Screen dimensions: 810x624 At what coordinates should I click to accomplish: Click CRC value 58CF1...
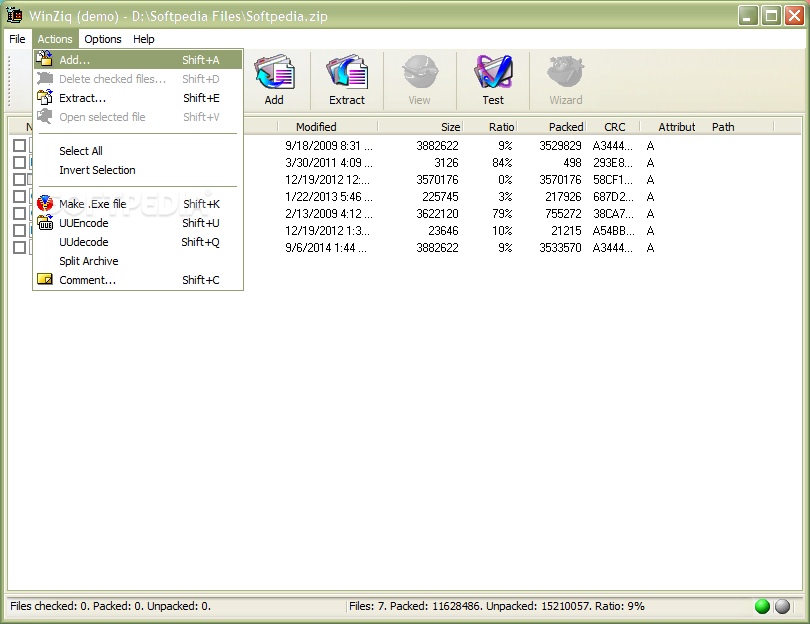click(x=612, y=180)
